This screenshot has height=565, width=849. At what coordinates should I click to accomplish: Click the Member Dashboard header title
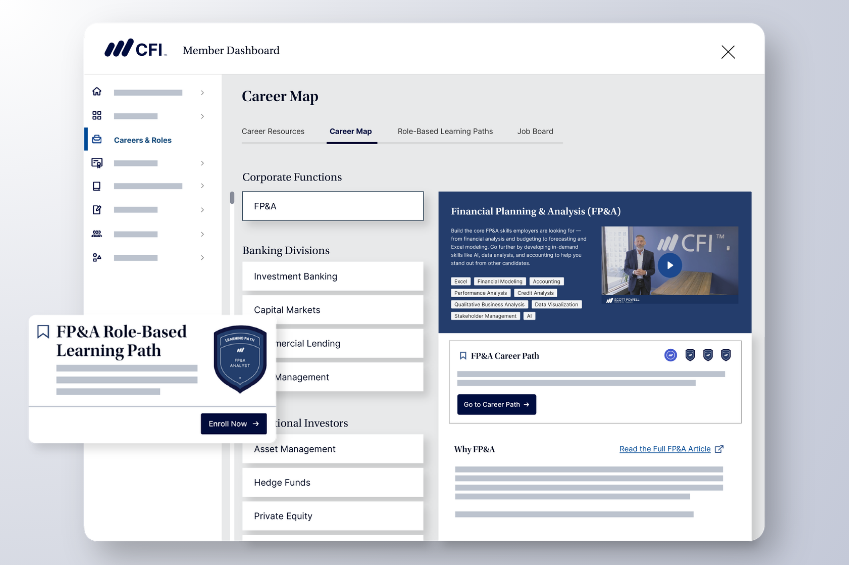231,50
